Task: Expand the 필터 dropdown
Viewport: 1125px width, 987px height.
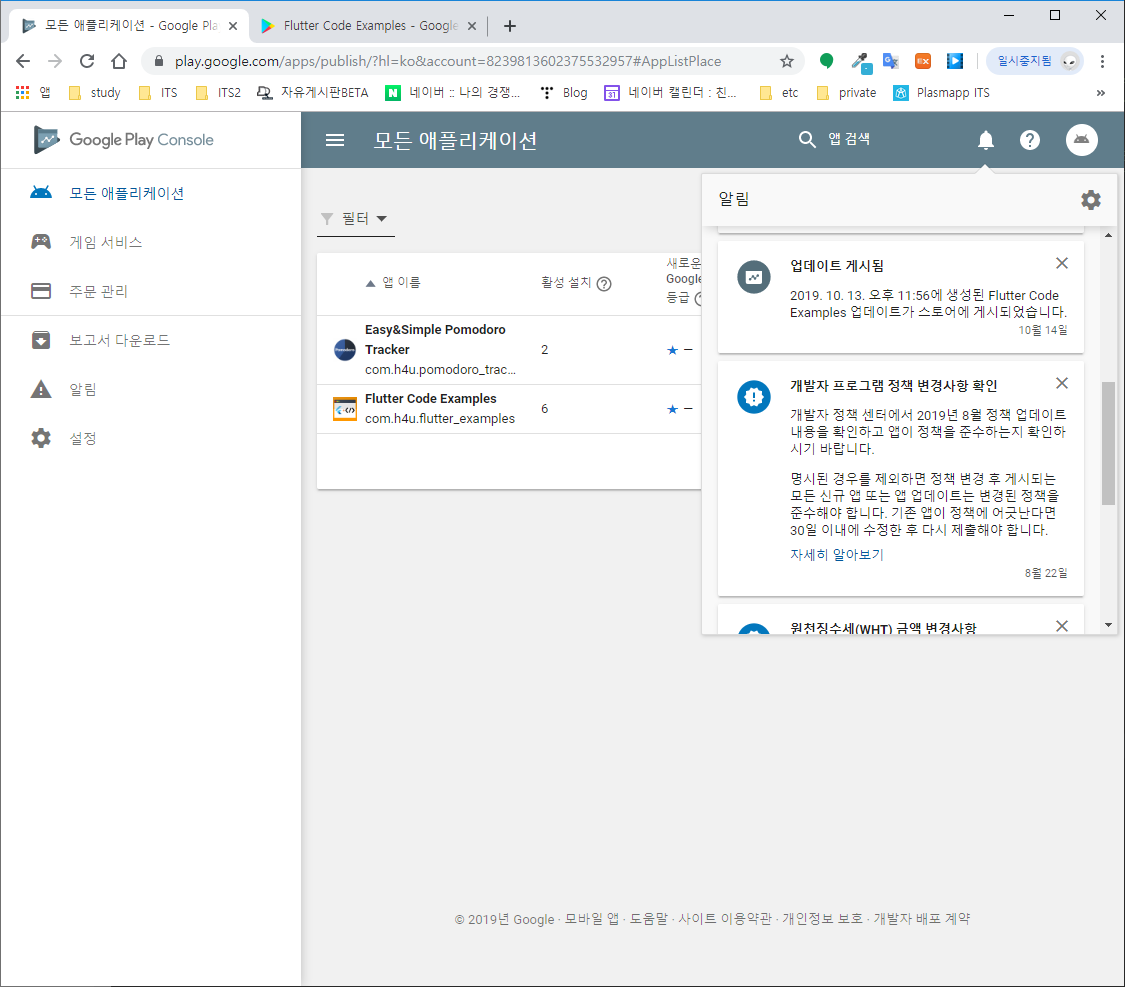Action: pyautogui.click(x=355, y=218)
